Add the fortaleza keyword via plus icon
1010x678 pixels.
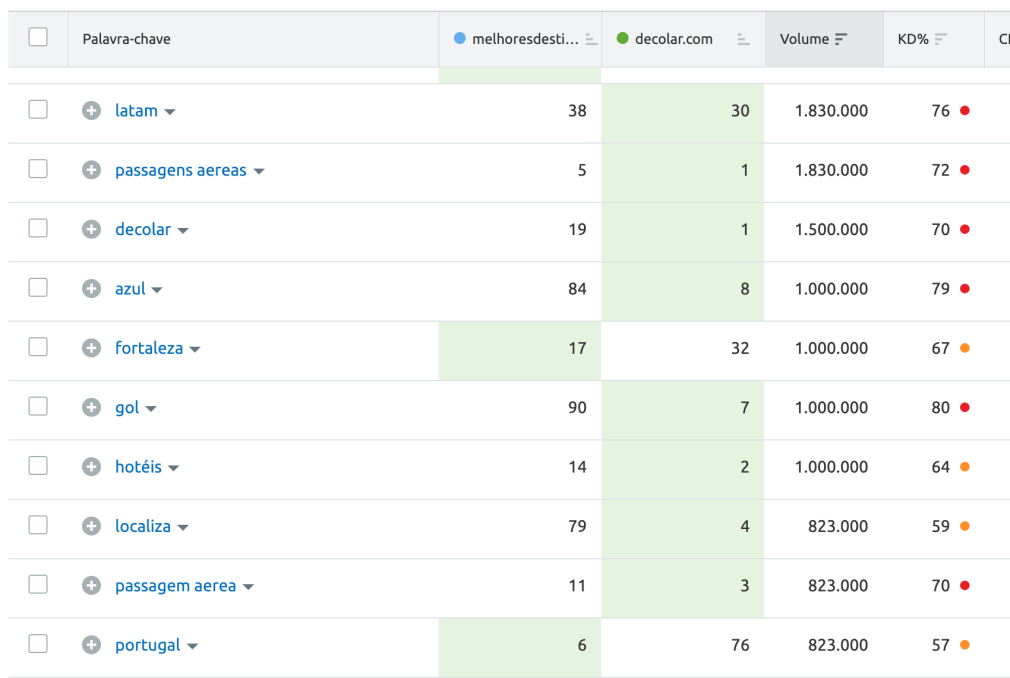click(x=91, y=348)
